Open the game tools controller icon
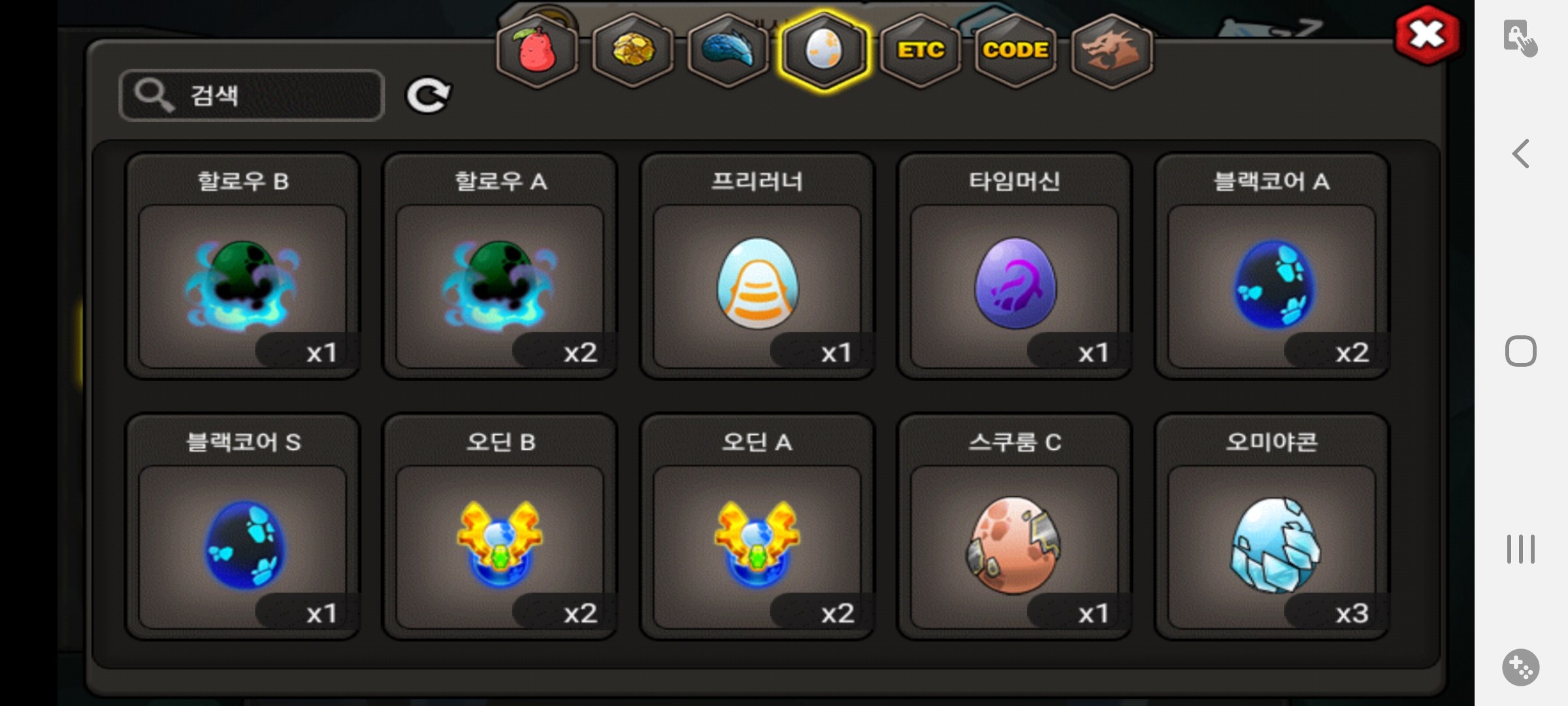Screen dimensions: 1568x706 pos(1520,667)
